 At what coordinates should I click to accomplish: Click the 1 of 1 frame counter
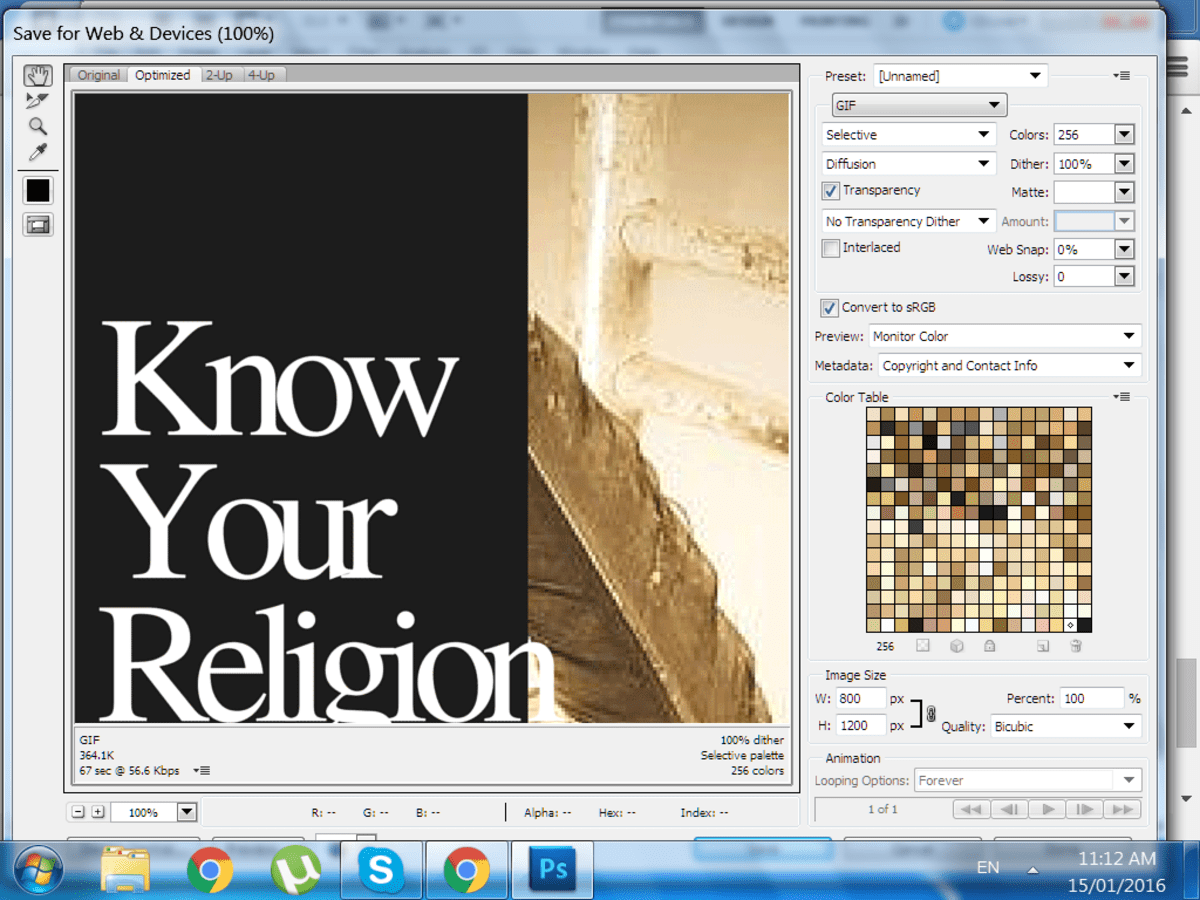click(x=883, y=809)
